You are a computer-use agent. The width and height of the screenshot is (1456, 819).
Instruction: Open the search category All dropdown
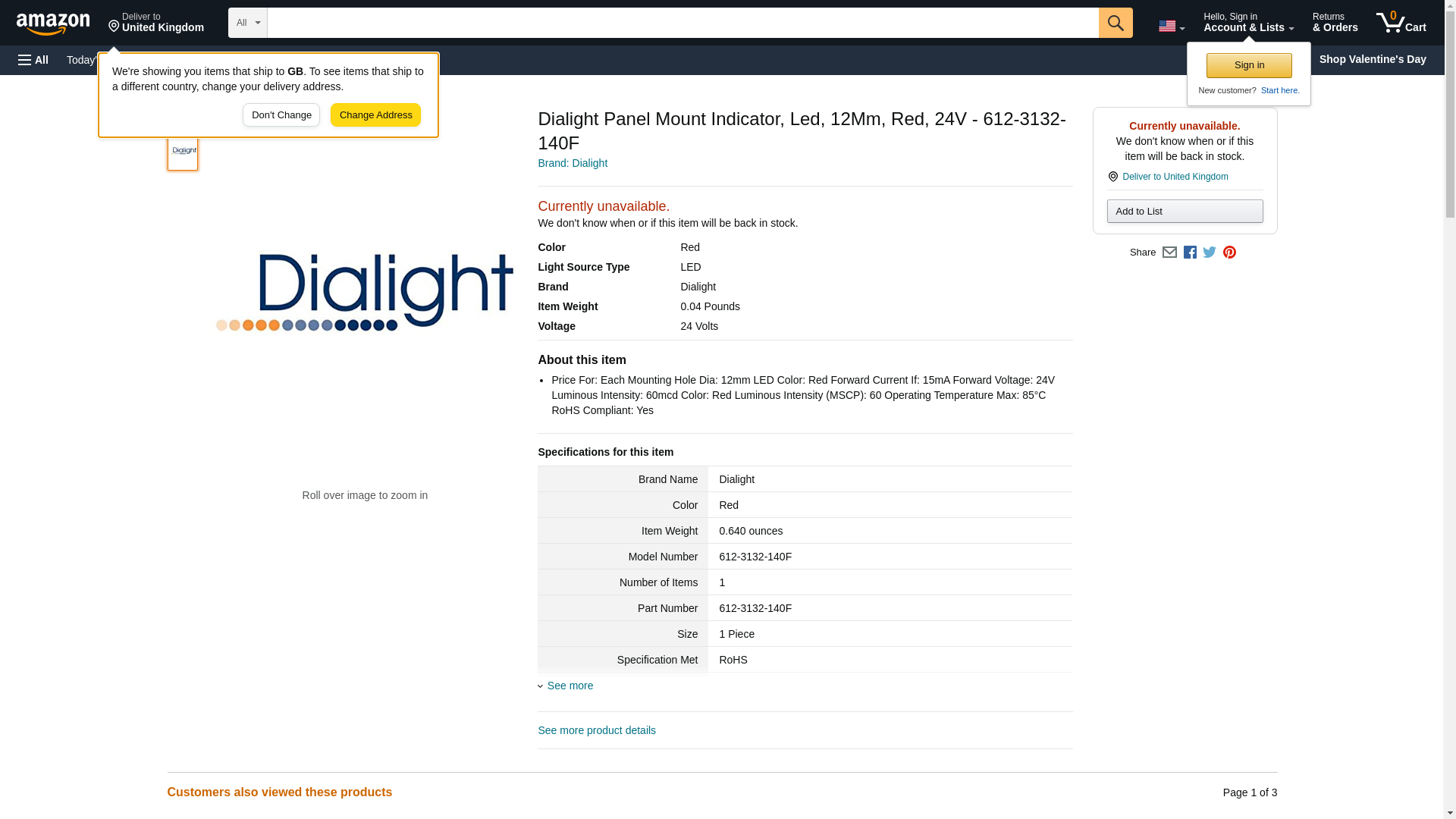click(247, 23)
